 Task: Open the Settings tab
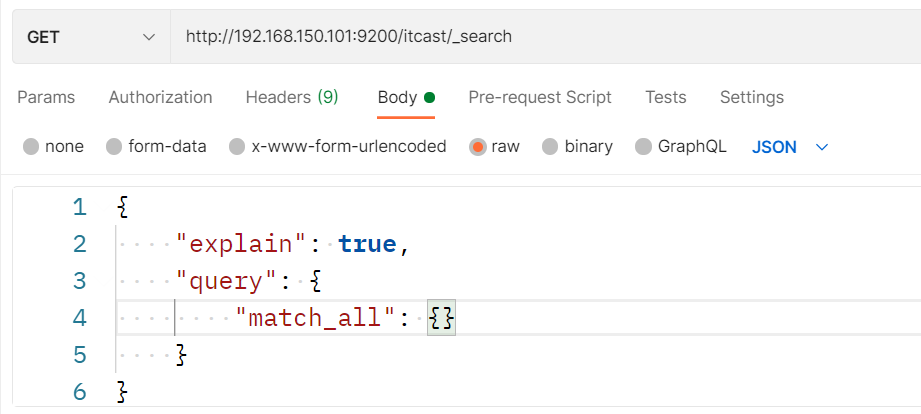tap(752, 97)
